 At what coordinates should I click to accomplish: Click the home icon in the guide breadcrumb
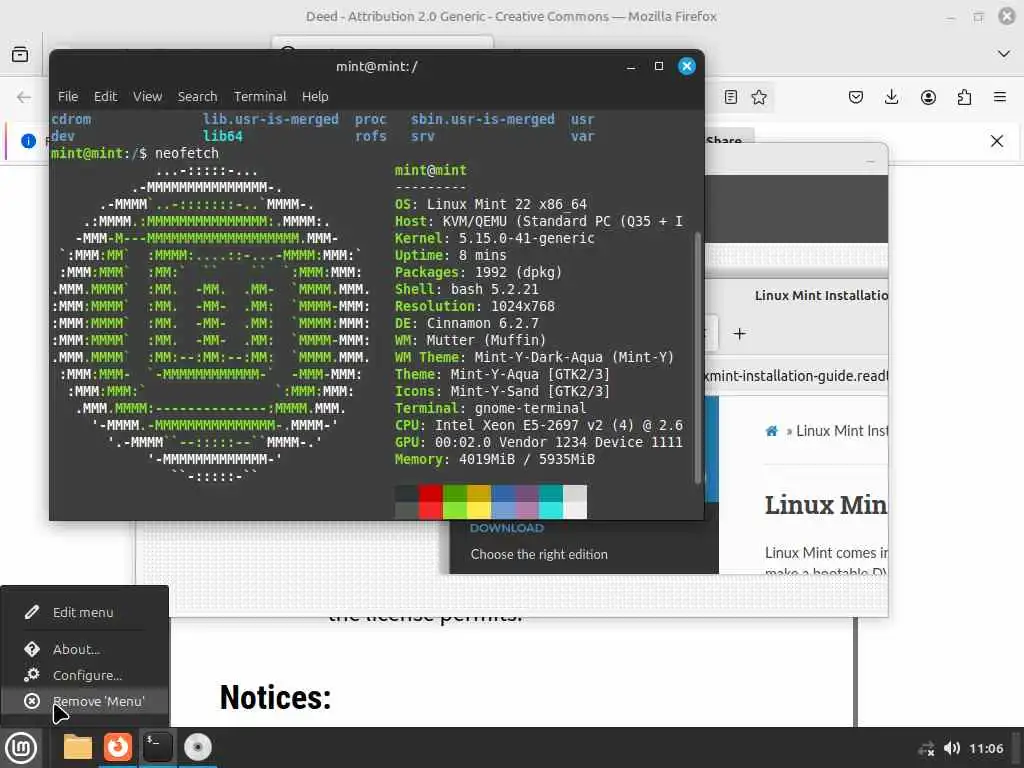pyautogui.click(x=771, y=431)
